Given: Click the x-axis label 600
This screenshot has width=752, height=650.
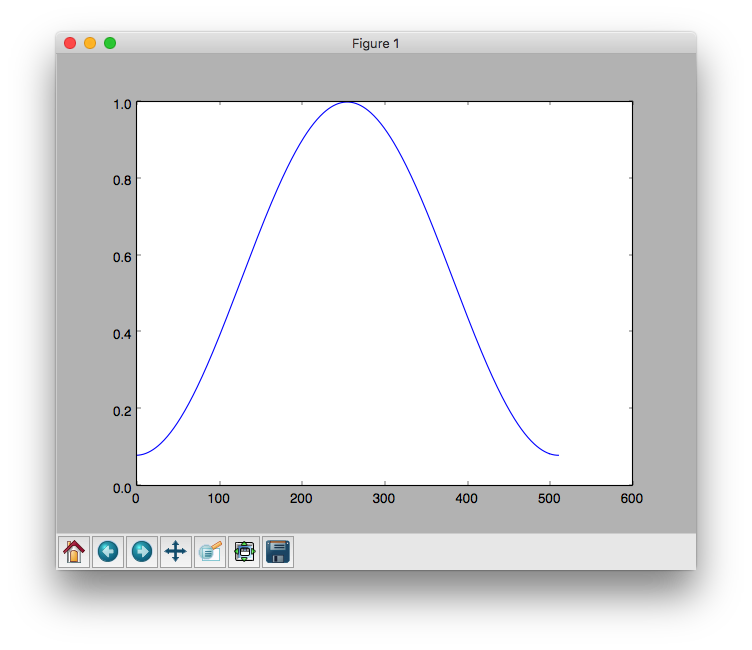Looking at the screenshot, I should coord(632,498).
